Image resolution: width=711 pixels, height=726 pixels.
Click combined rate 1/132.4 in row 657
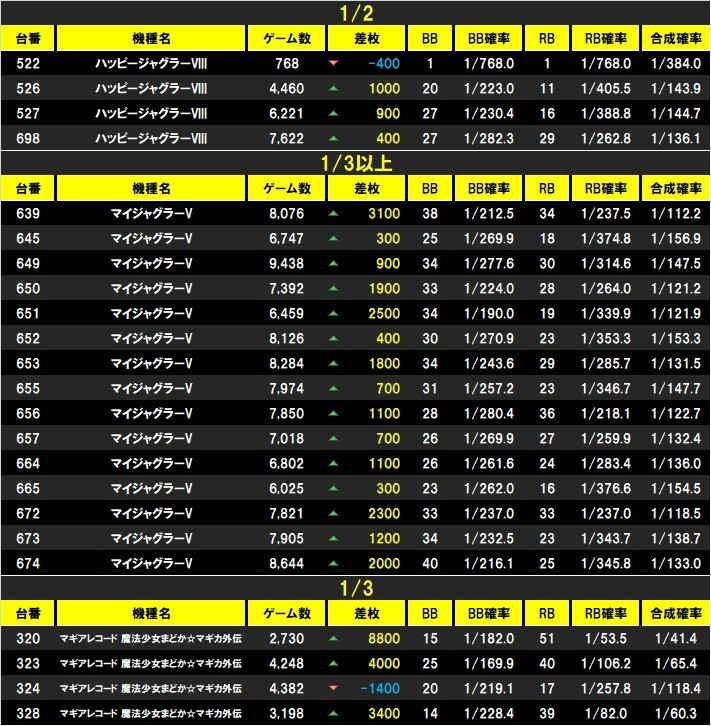pyautogui.click(x=676, y=438)
